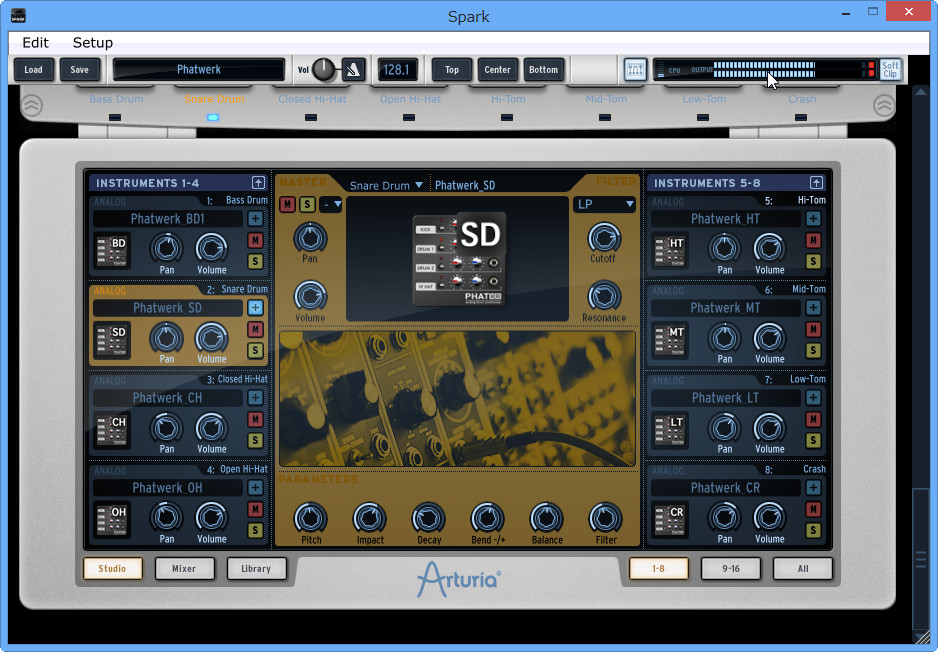Click the plus icon beside Phatwerk_CH
This screenshot has height=652, width=938.
(255, 397)
